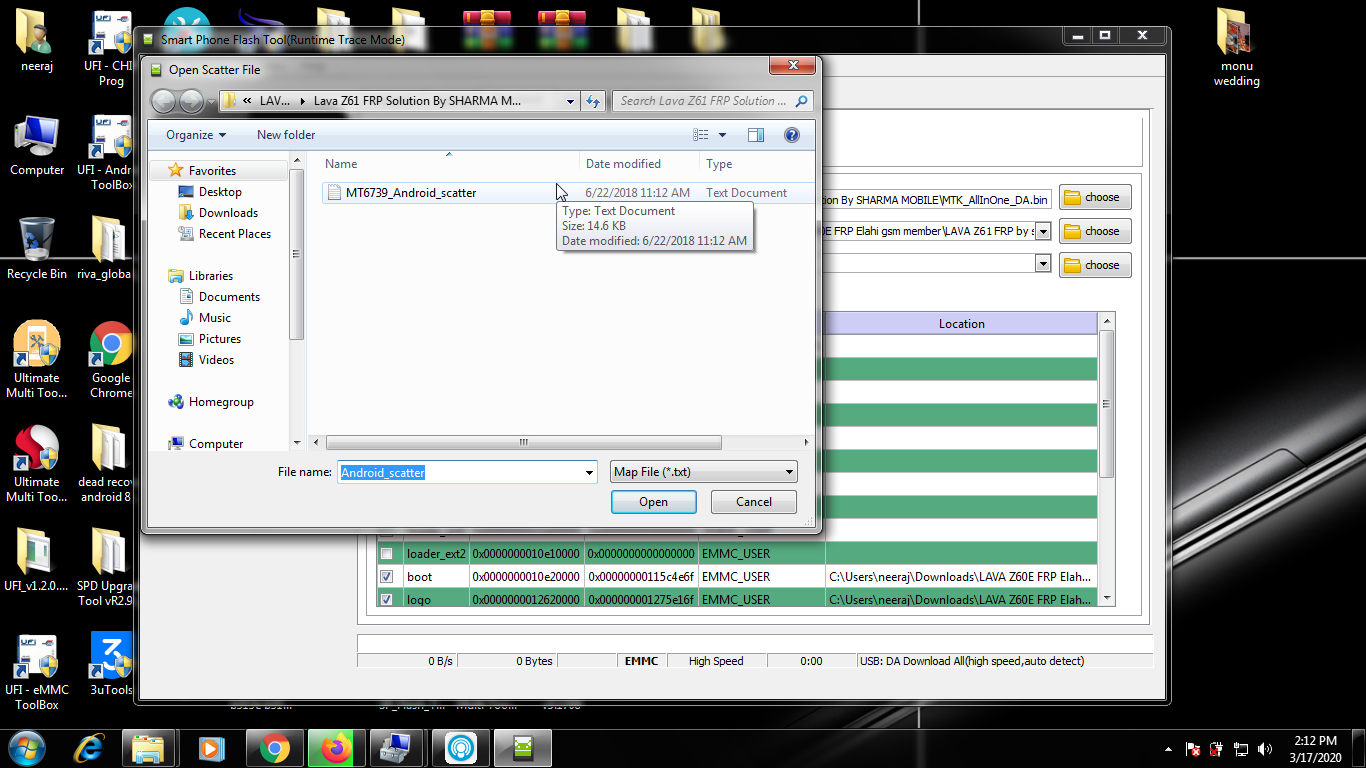Show hidden tray icons arrow
Screen dimensions: 1366x768
click(1169, 749)
